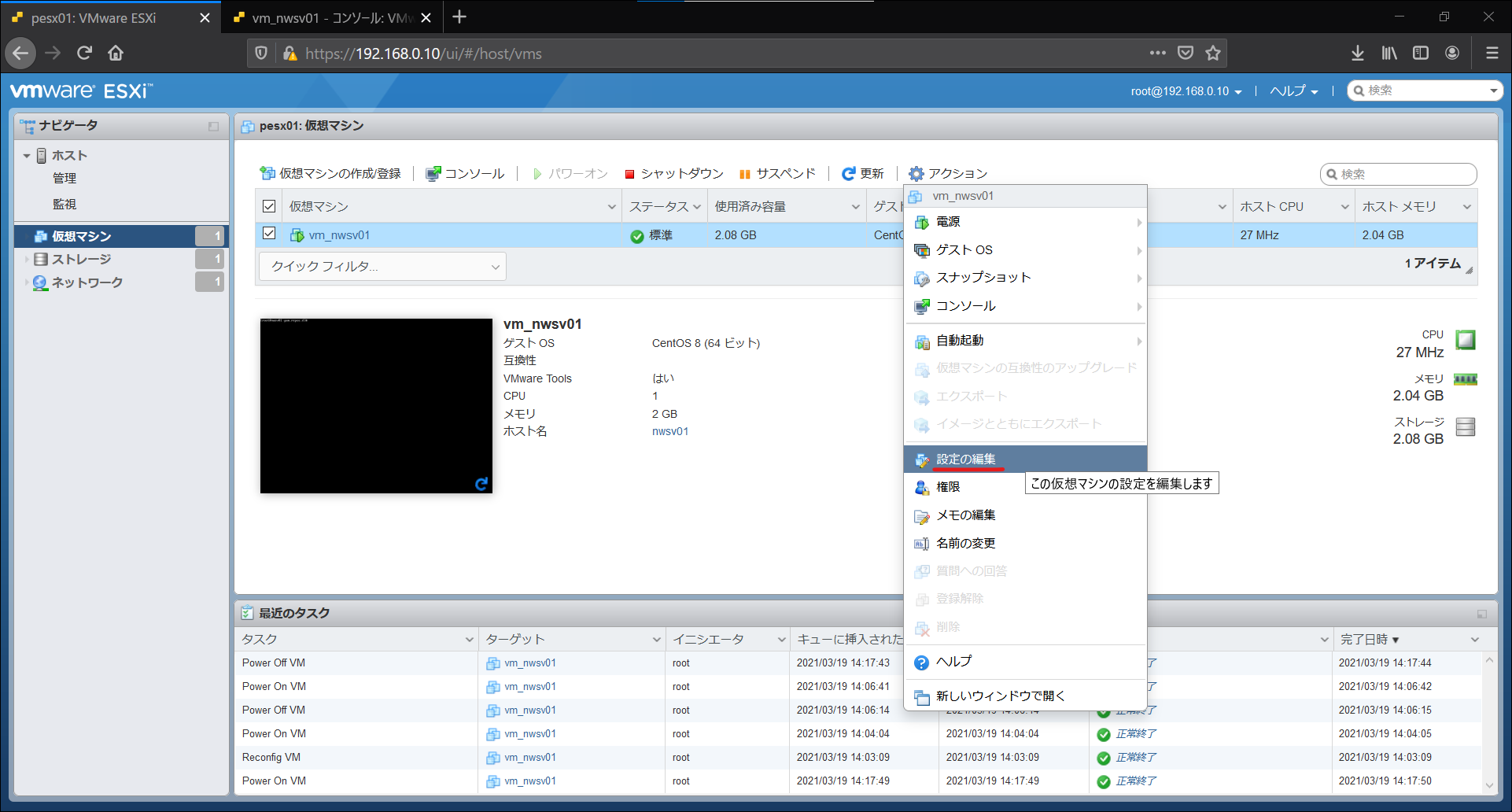Click the CPU chip icon
This screenshot has width=1512, height=812.
[1465, 340]
